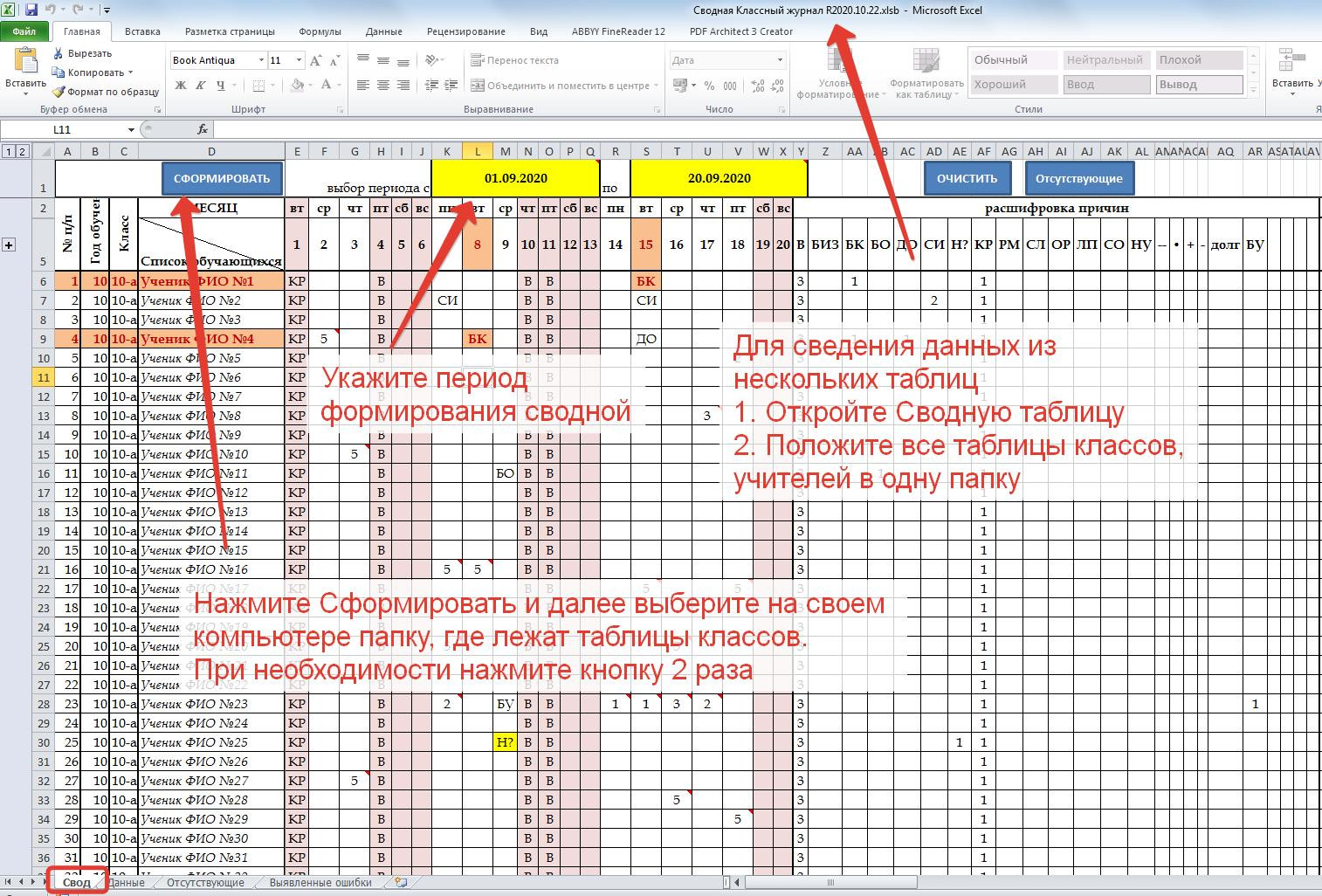This screenshot has height=896, width=1322.
Task: Apply Хороший cell style
Action: 1013,85
